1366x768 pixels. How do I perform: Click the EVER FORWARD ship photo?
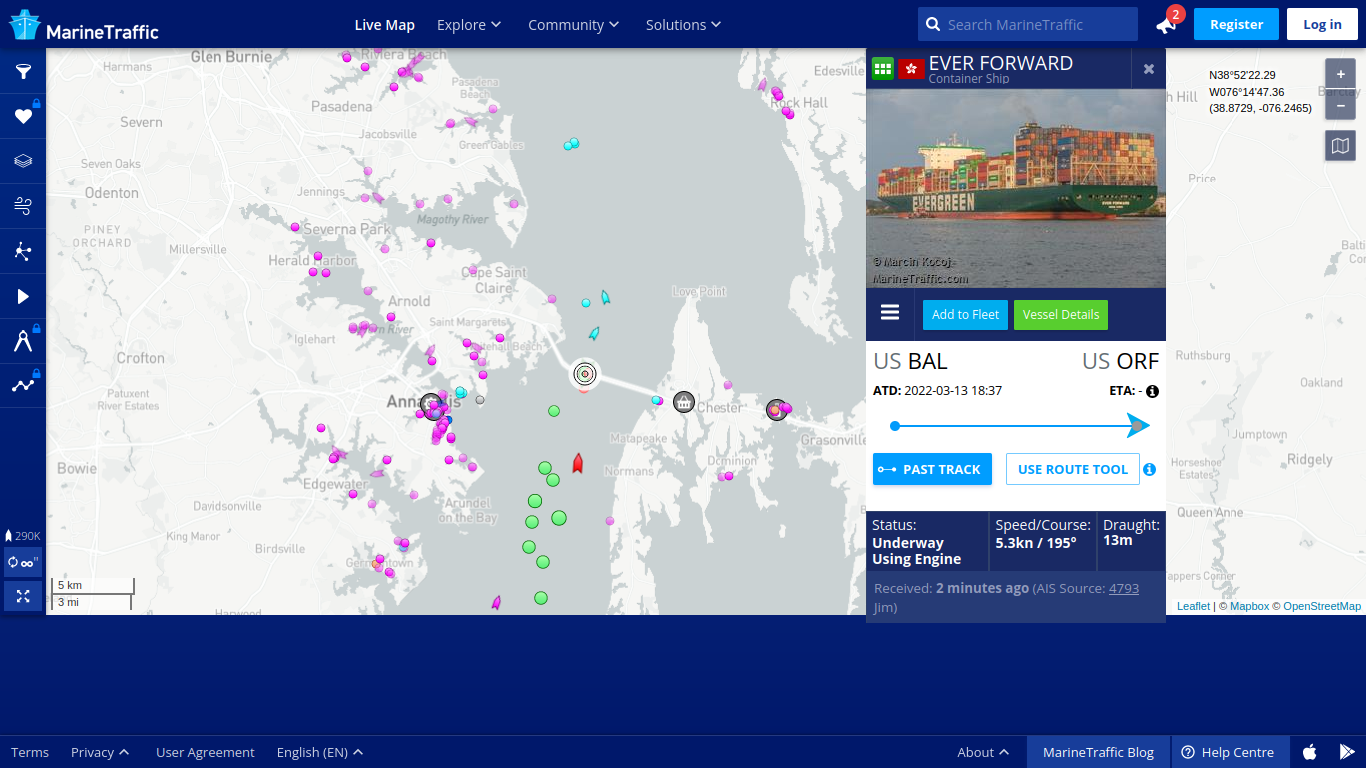click(x=1016, y=189)
